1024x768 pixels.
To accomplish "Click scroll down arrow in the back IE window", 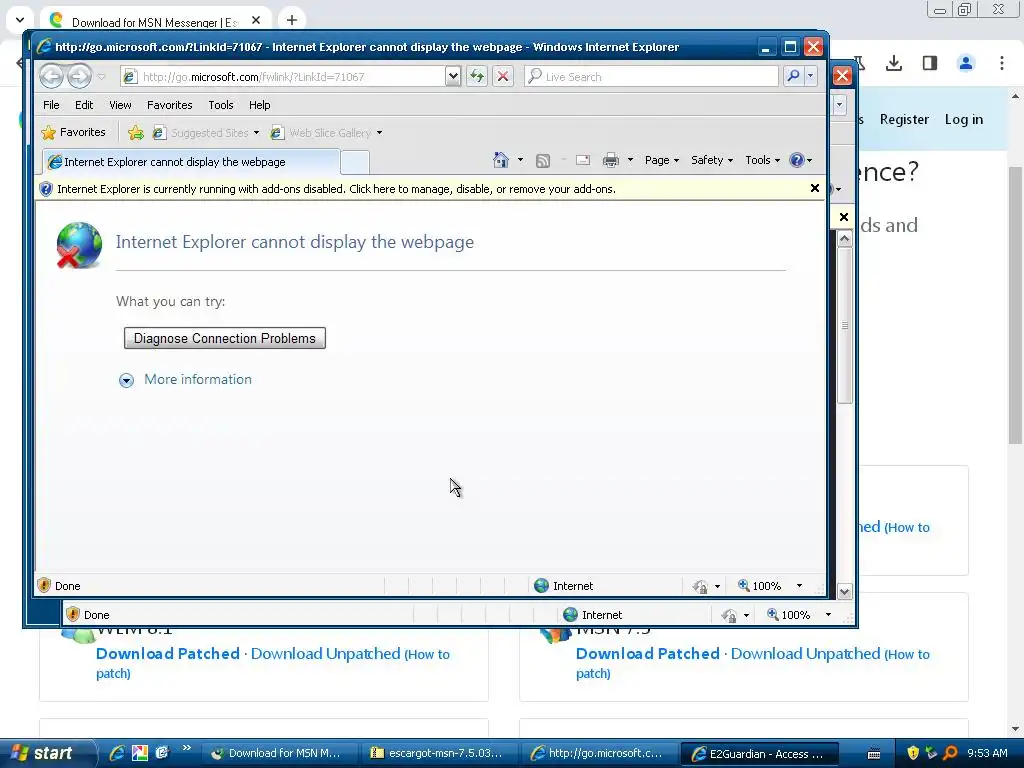I will click(844, 592).
